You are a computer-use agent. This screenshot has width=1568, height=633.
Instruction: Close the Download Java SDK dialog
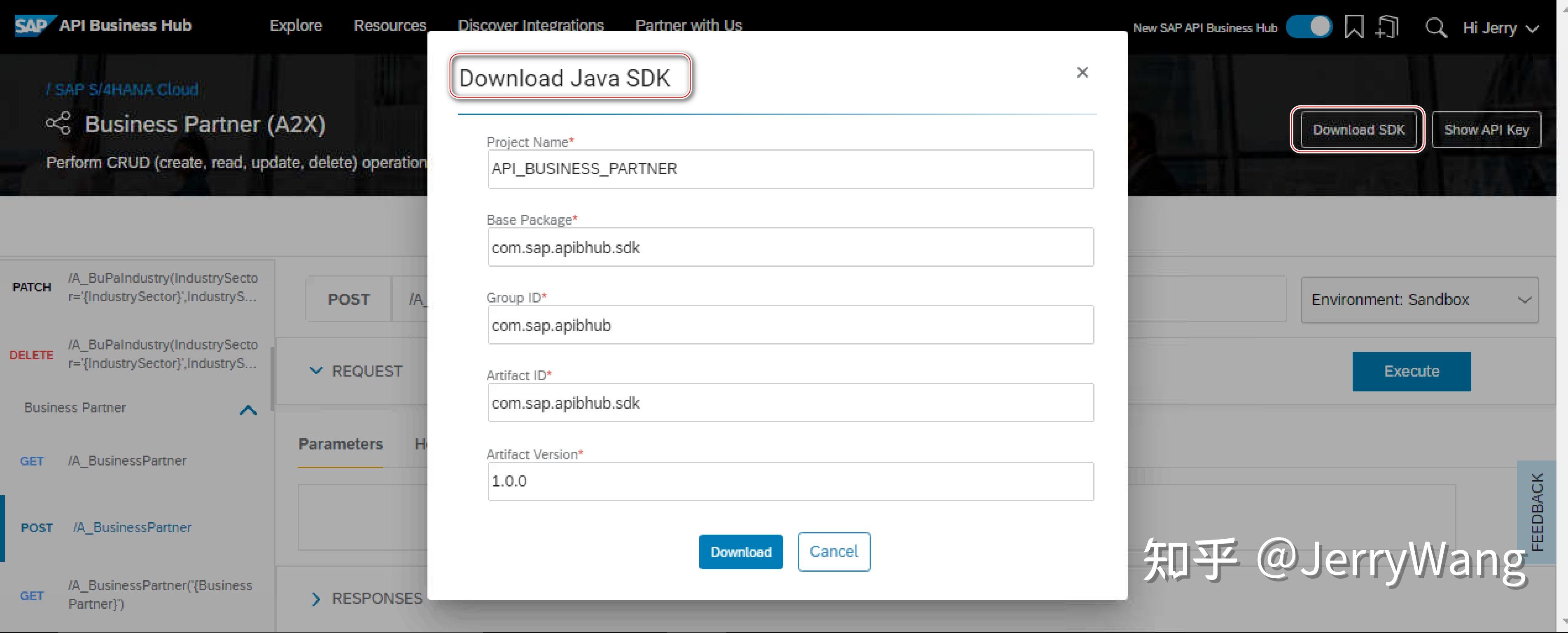(x=1083, y=72)
